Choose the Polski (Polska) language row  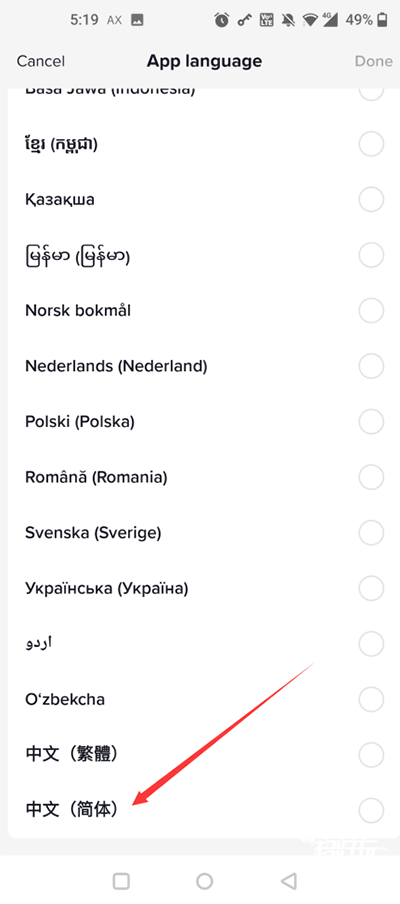coord(204,422)
